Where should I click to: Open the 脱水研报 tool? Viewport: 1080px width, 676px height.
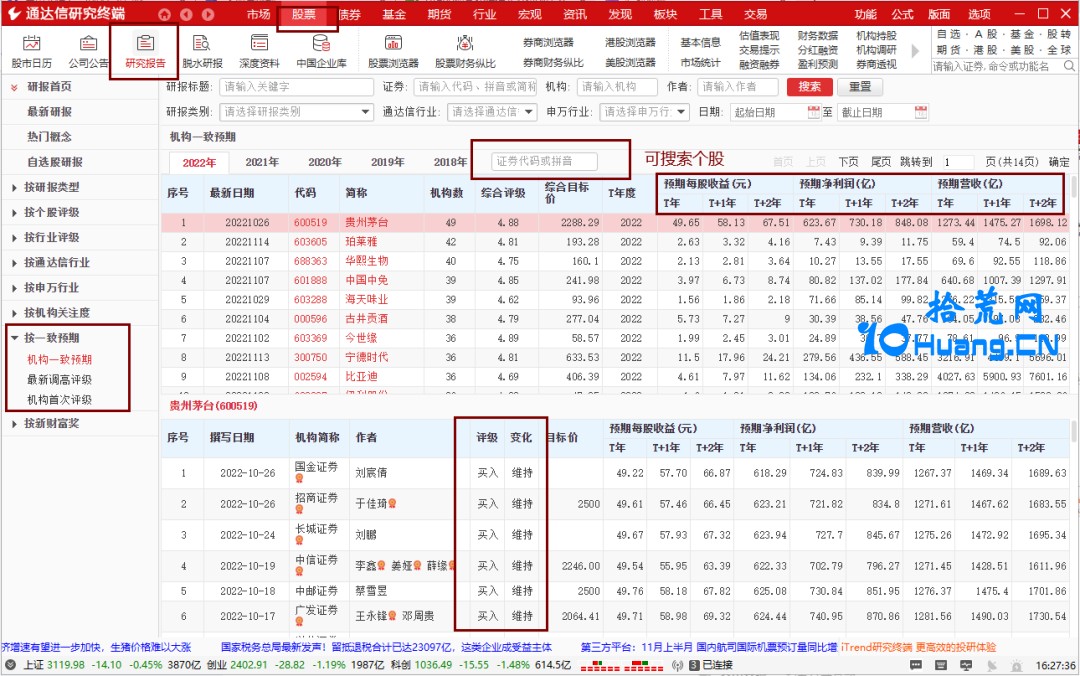coord(202,52)
